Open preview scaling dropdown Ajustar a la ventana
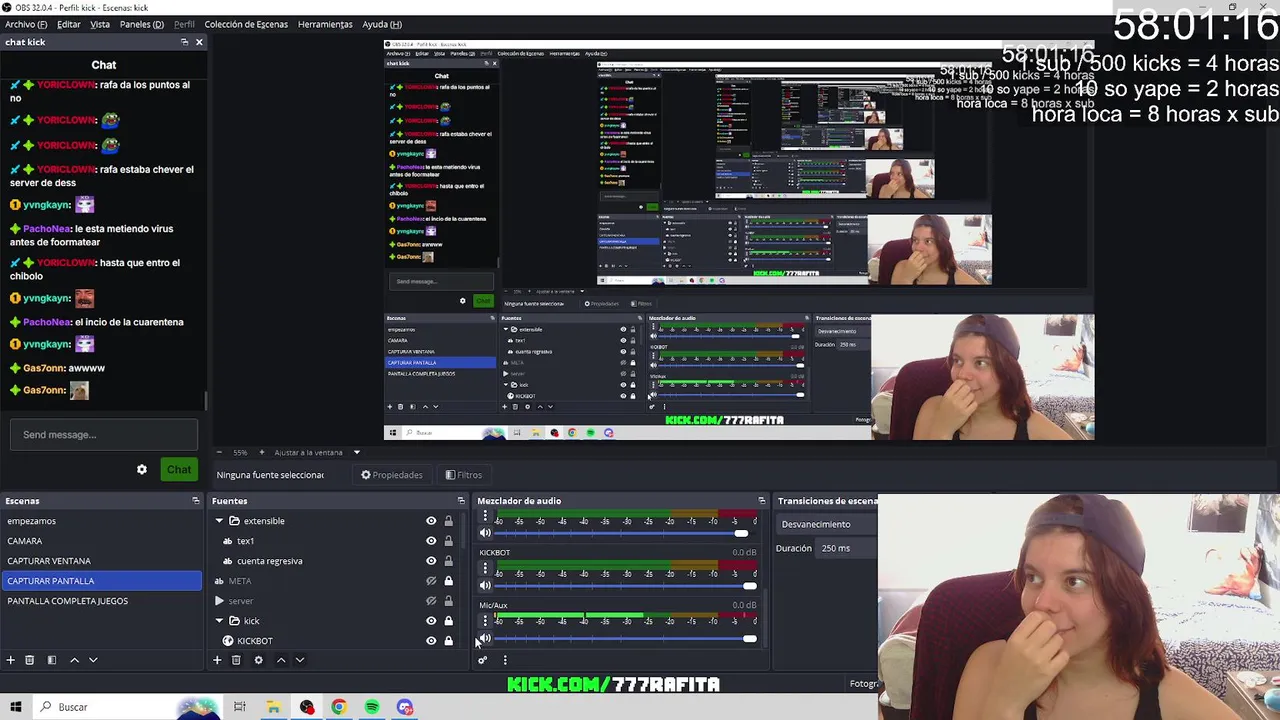The image size is (1280, 720). (316, 452)
